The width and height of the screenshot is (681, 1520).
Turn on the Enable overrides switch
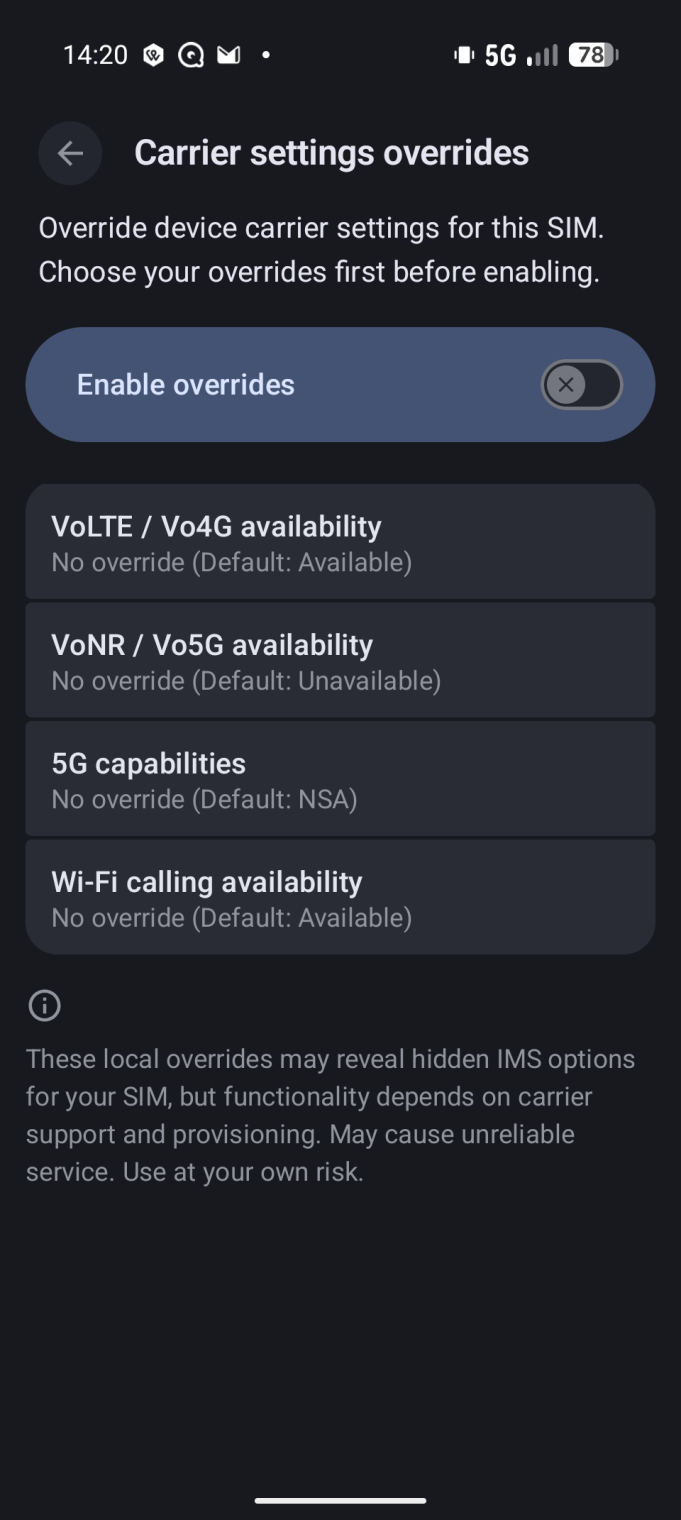click(581, 385)
